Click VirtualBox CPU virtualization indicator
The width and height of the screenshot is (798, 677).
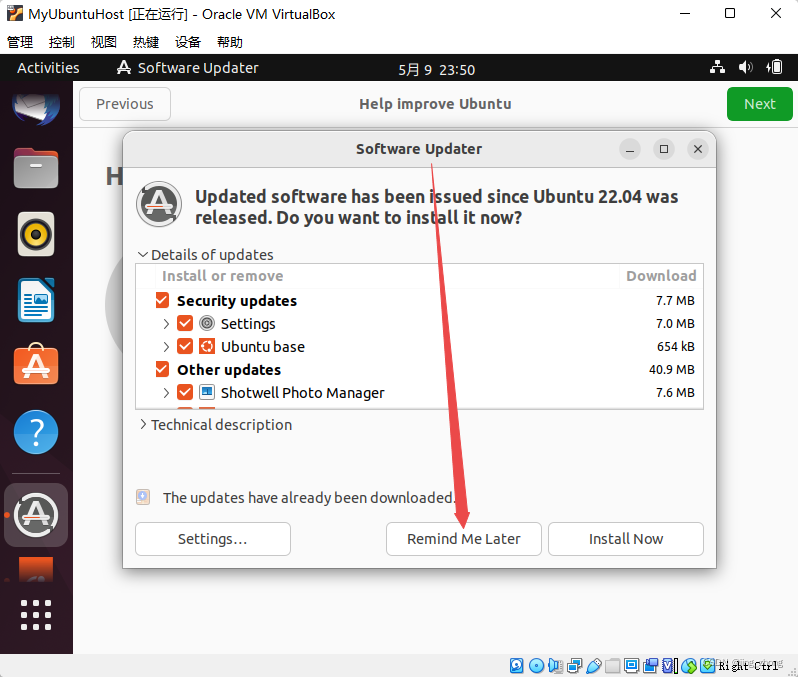[670, 665]
